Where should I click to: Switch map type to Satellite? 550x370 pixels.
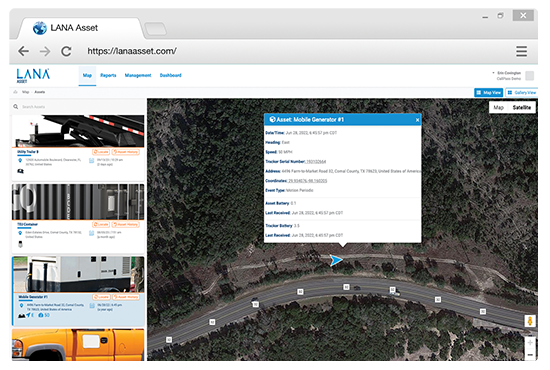[x=522, y=107]
